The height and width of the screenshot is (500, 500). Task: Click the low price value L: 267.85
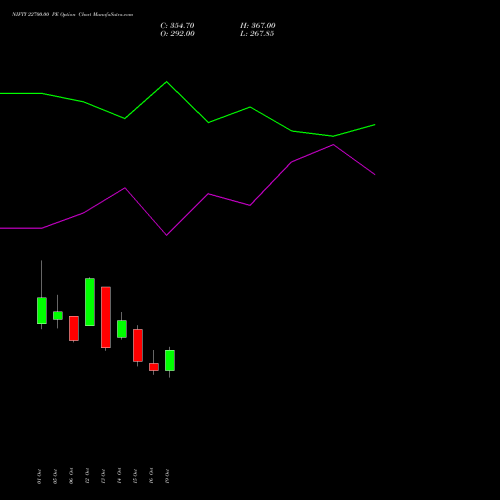pyautogui.click(x=257, y=34)
